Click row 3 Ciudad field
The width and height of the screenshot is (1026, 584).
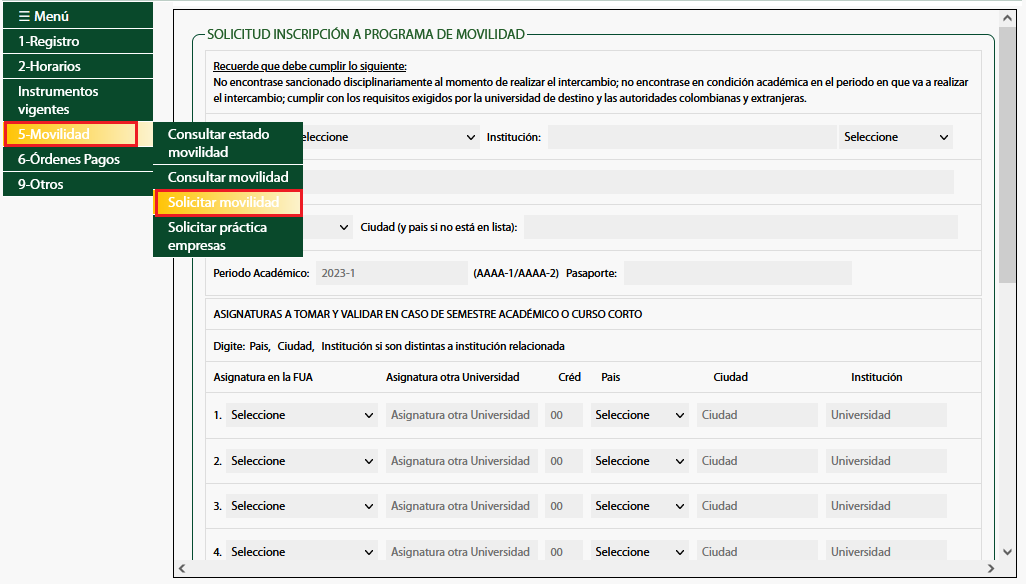tap(757, 506)
